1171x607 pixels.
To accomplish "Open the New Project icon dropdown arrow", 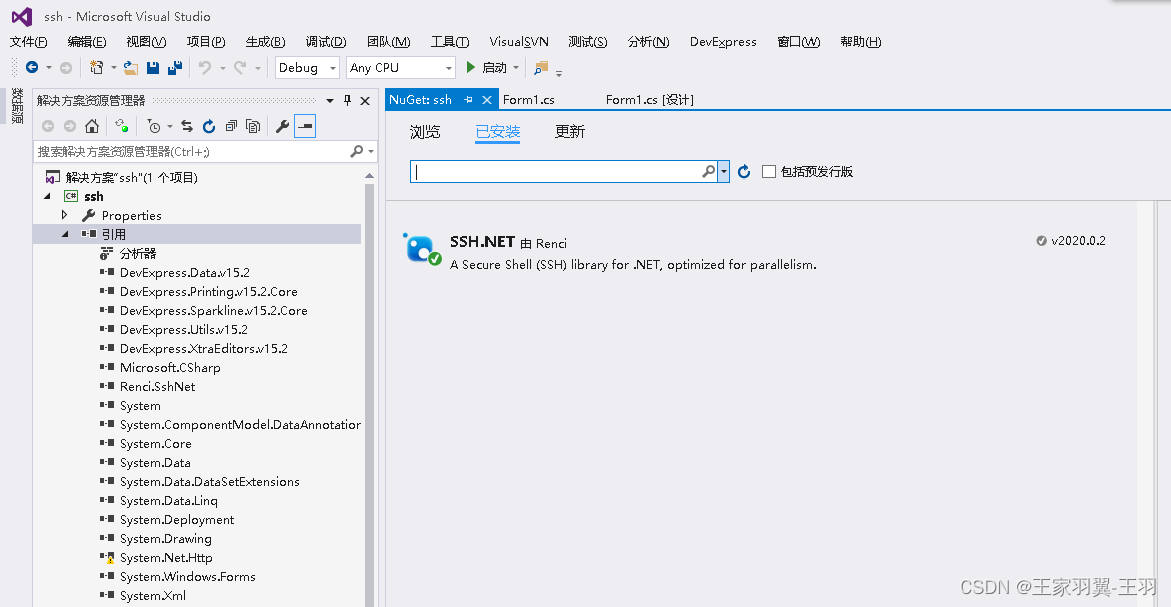I will pyautogui.click(x=114, y=68).
